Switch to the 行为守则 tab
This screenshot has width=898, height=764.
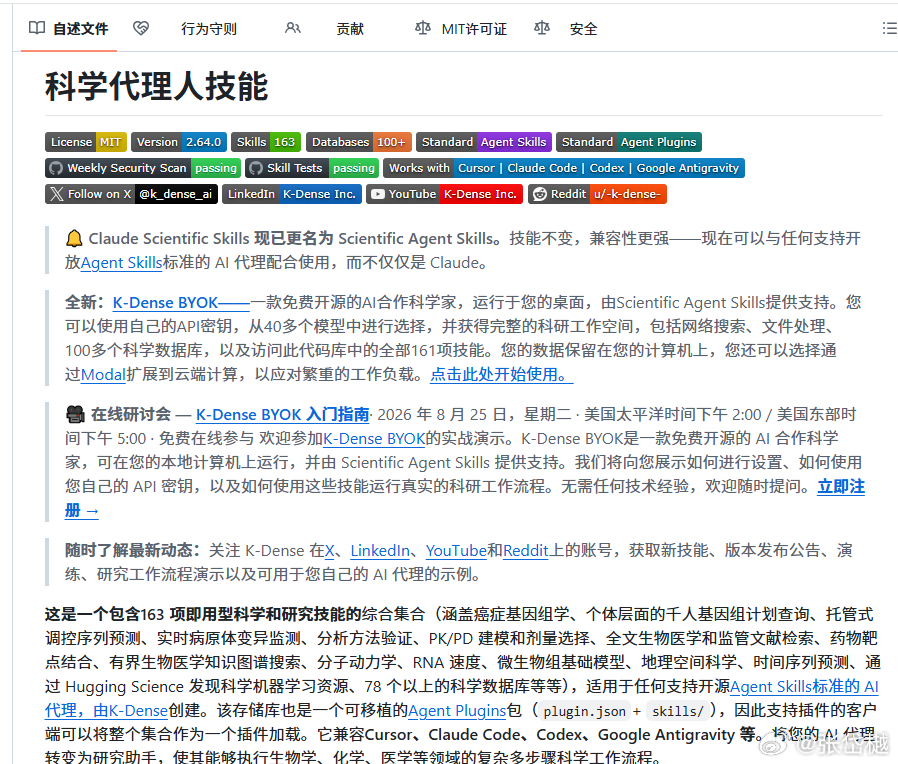209,29
